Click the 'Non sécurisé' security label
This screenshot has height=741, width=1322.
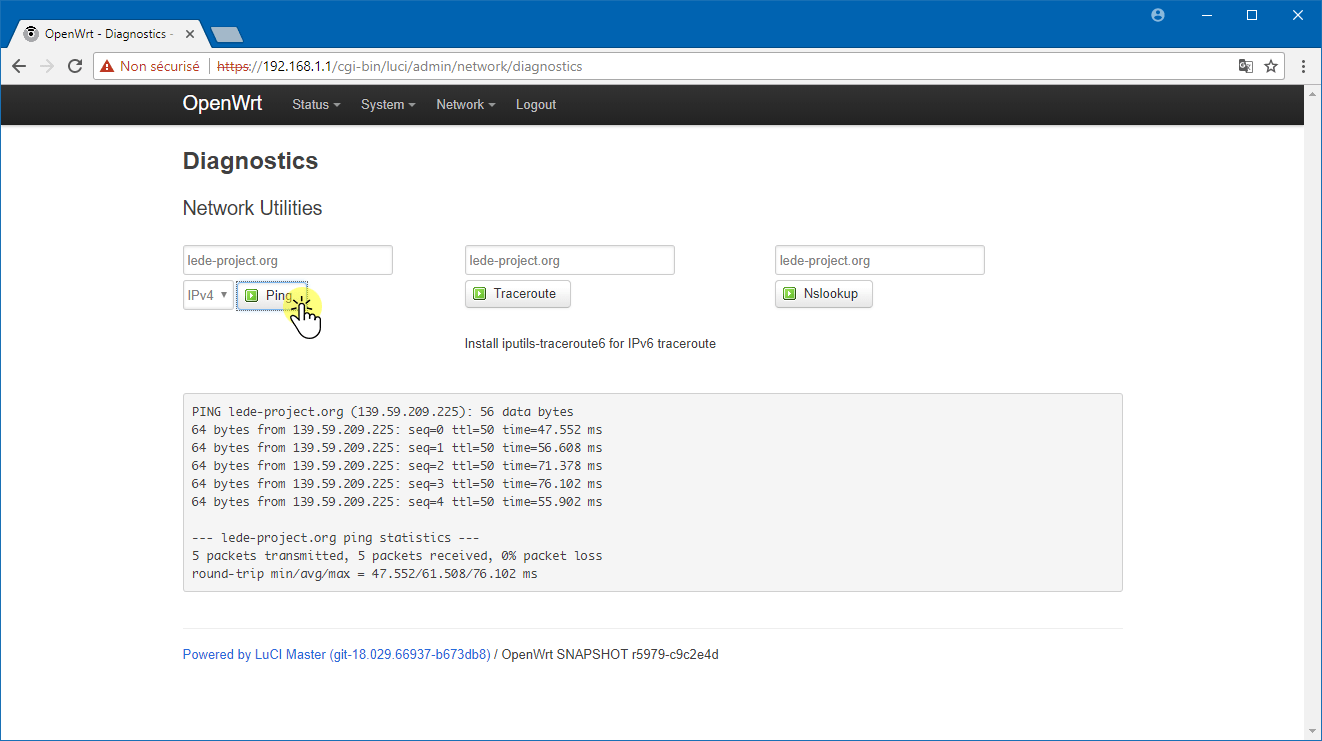point(160,66)
